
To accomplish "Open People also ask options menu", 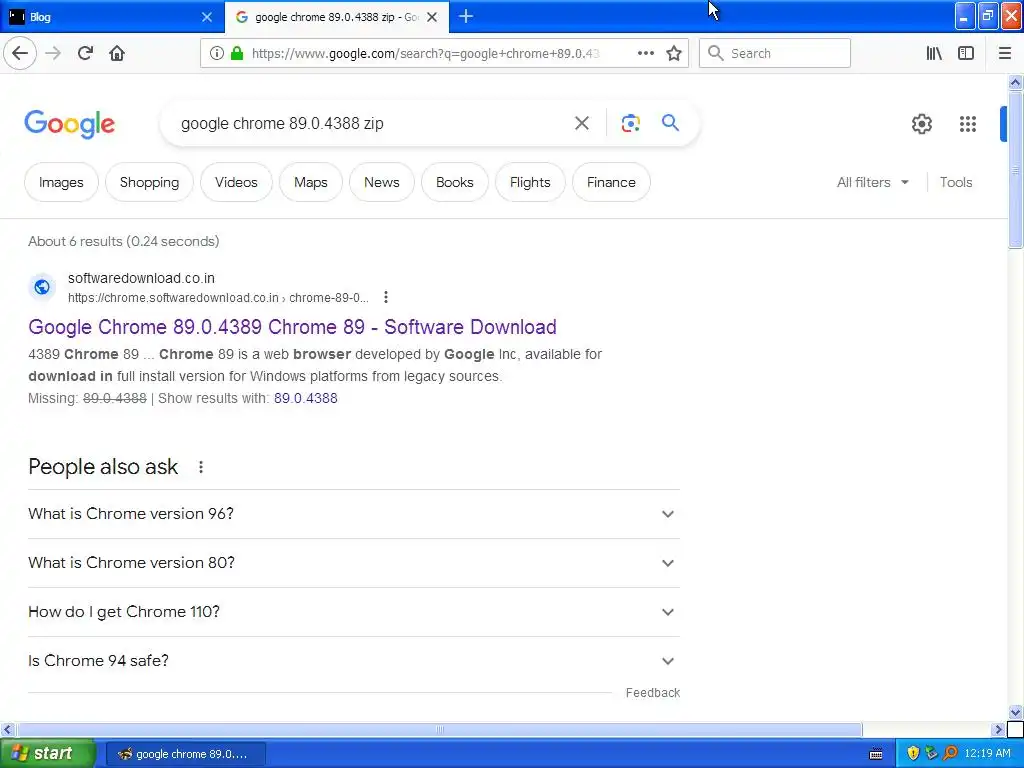I will tap(201, 467).
